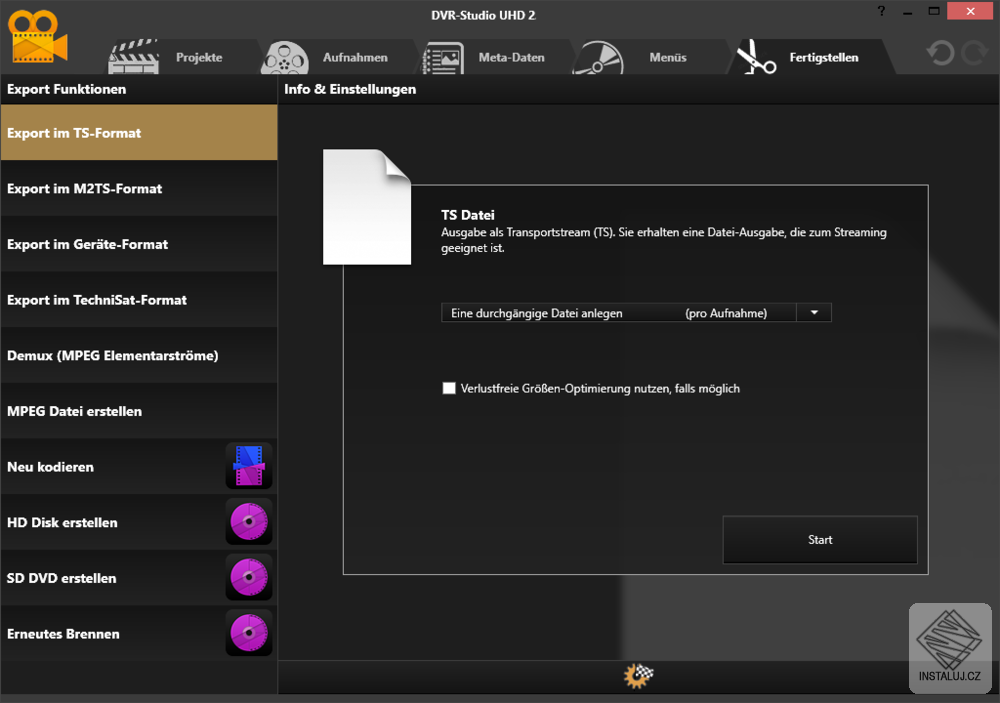Viewport: 1000px width, 703px height.
Task: Click the film strip icon beside Neu kodieren
Action: click(x=249, y=466)
